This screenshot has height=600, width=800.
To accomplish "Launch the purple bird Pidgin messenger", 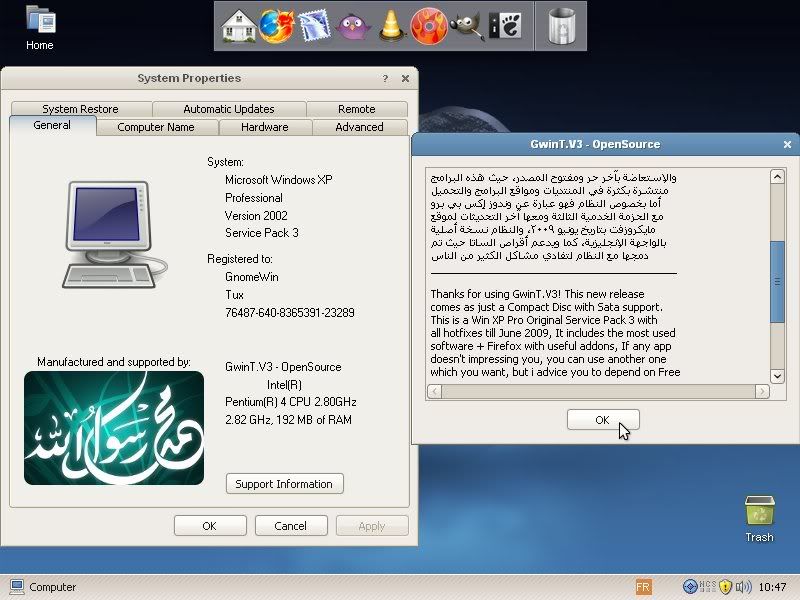I will [x=353, y=27].
